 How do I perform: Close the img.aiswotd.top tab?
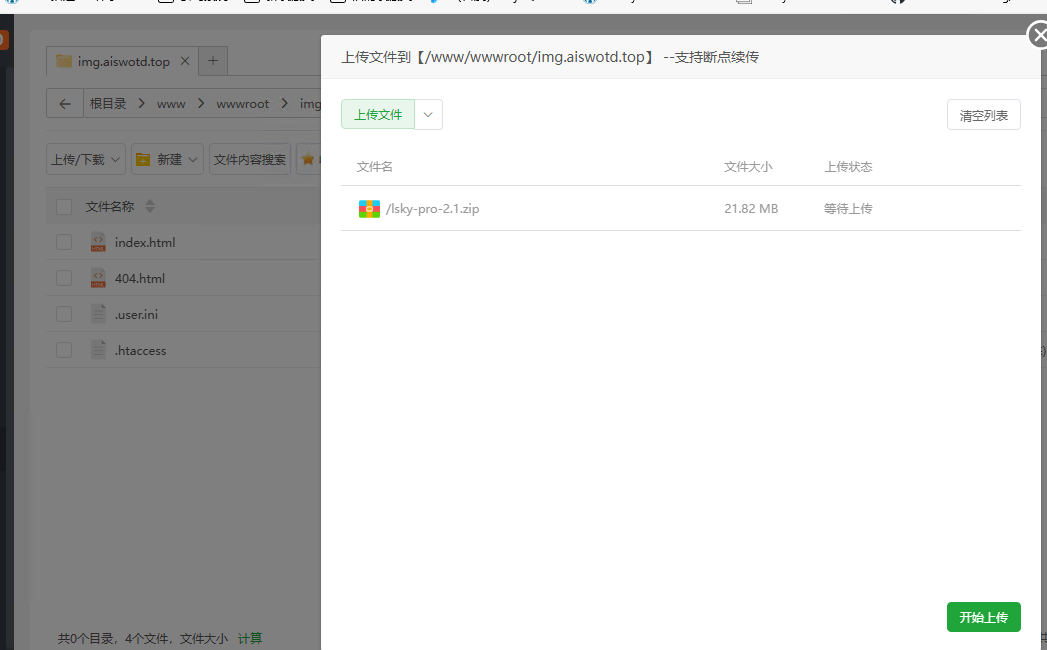185,61
